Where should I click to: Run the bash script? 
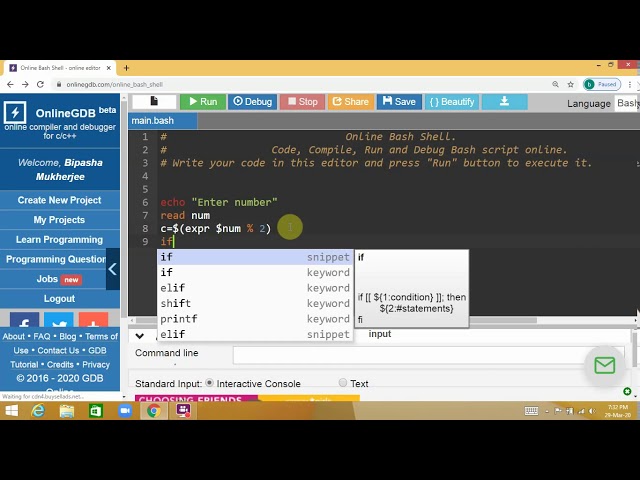tap(203, 102)
